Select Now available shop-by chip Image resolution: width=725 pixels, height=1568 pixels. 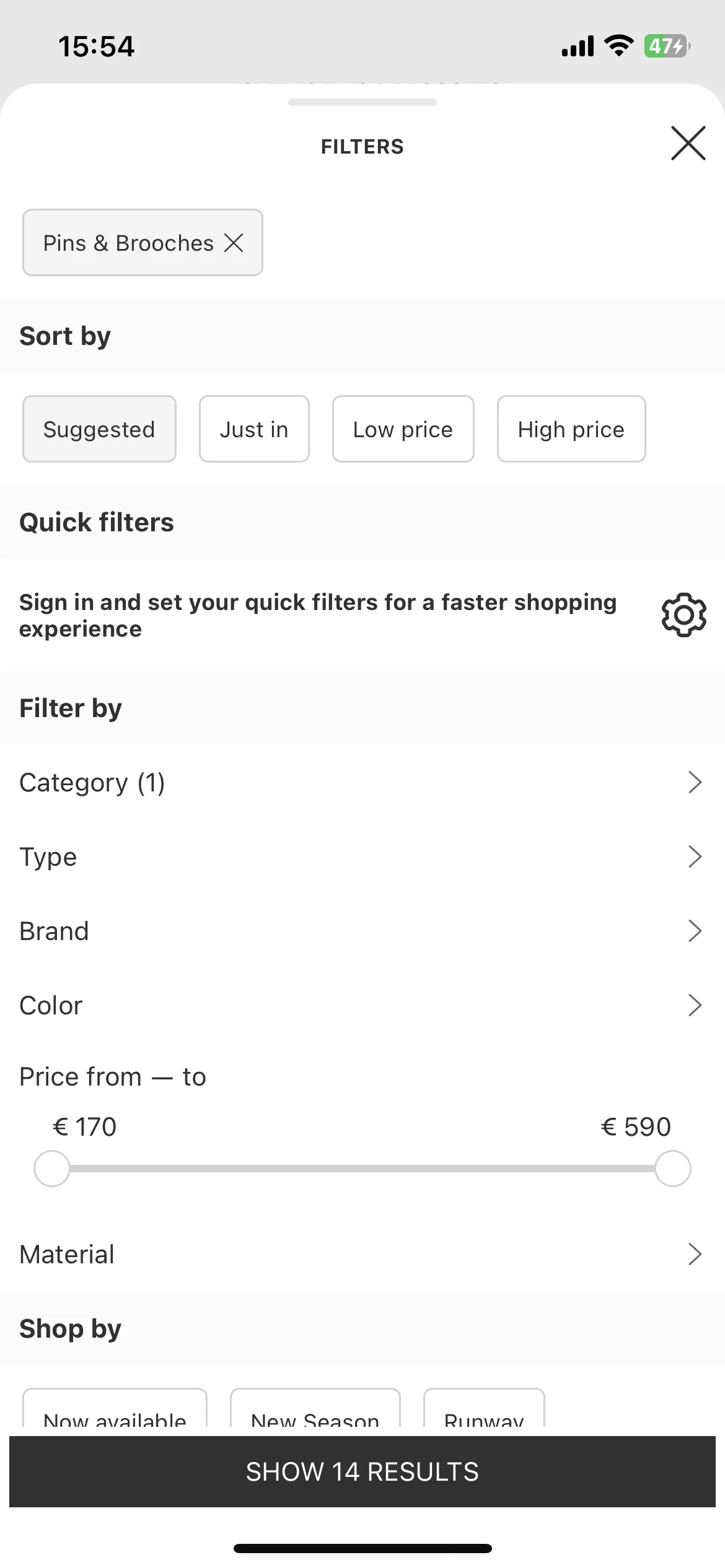pyautogui.click(x=115, y=1409)
